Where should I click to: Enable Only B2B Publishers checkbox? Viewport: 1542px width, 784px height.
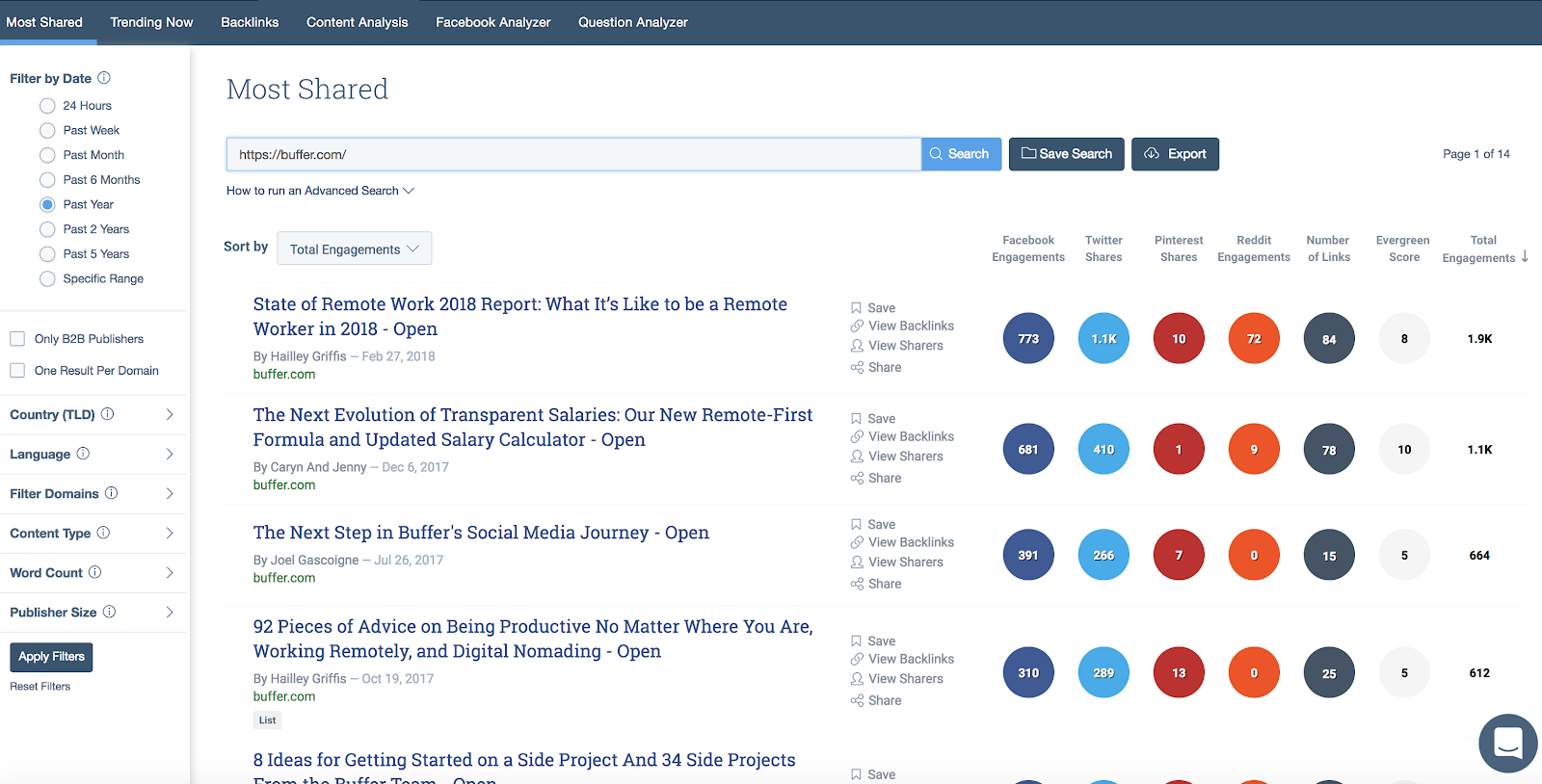17,339
